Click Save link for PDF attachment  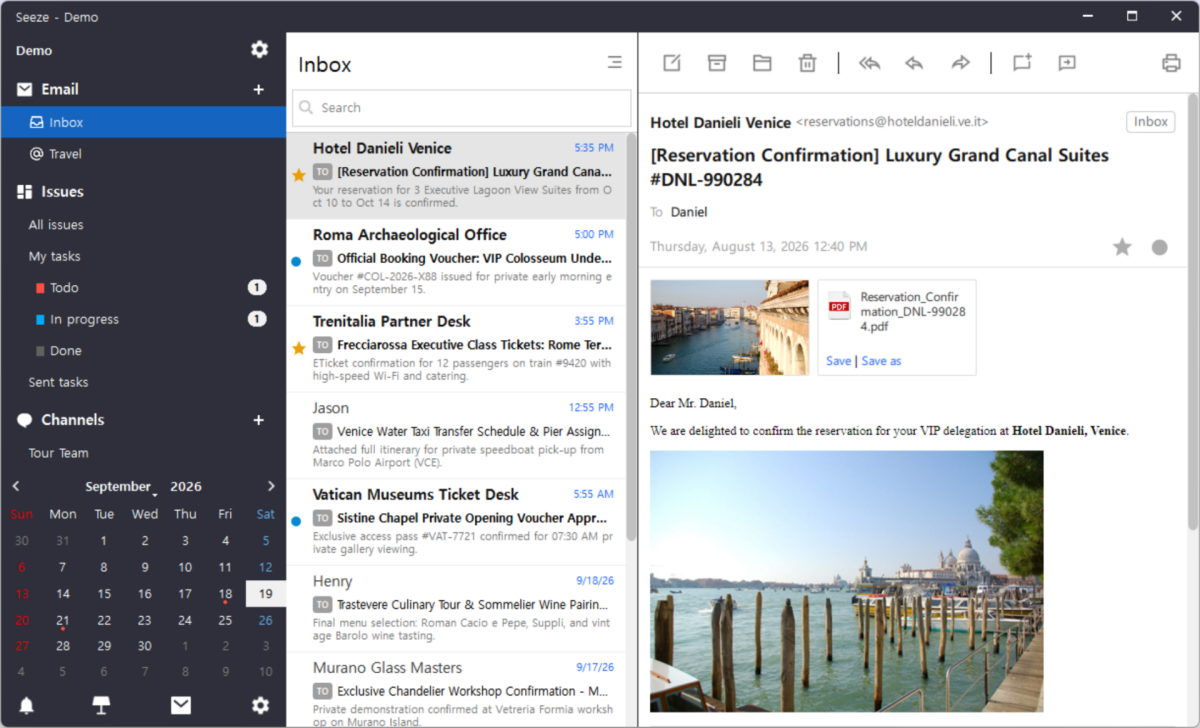pos(839,361)
